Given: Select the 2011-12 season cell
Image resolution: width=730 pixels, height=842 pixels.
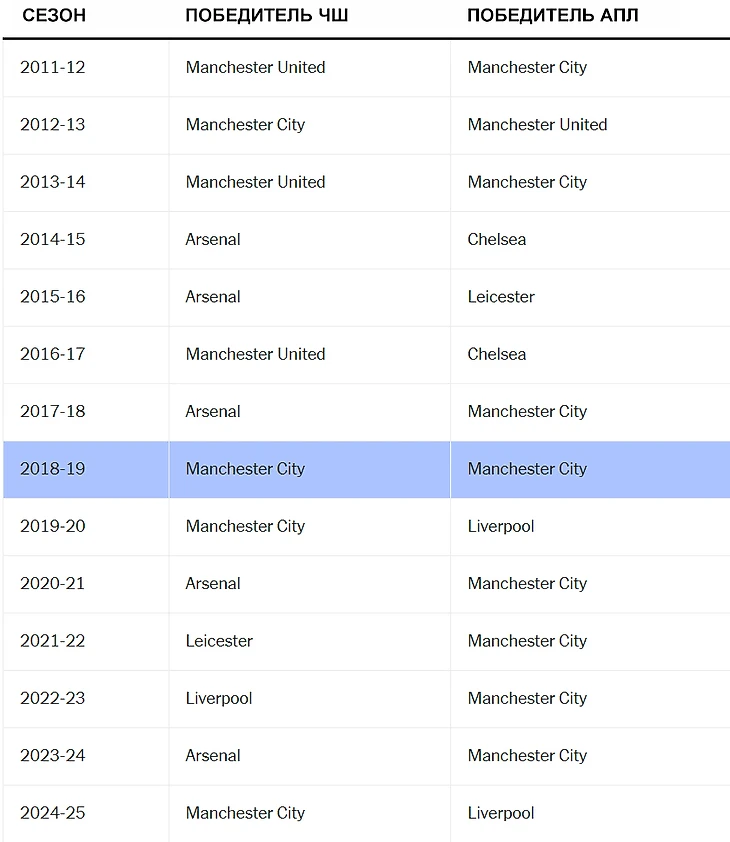Looking at the screenshot, I should tap(53, 67).
